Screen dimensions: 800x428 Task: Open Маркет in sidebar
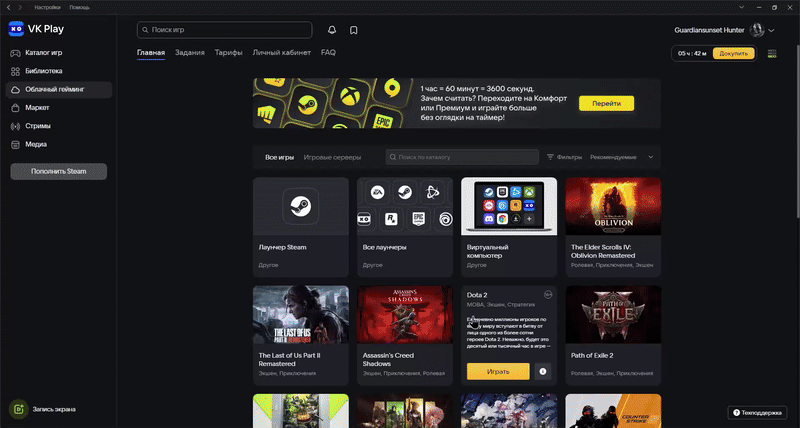(x=59, y=108)
